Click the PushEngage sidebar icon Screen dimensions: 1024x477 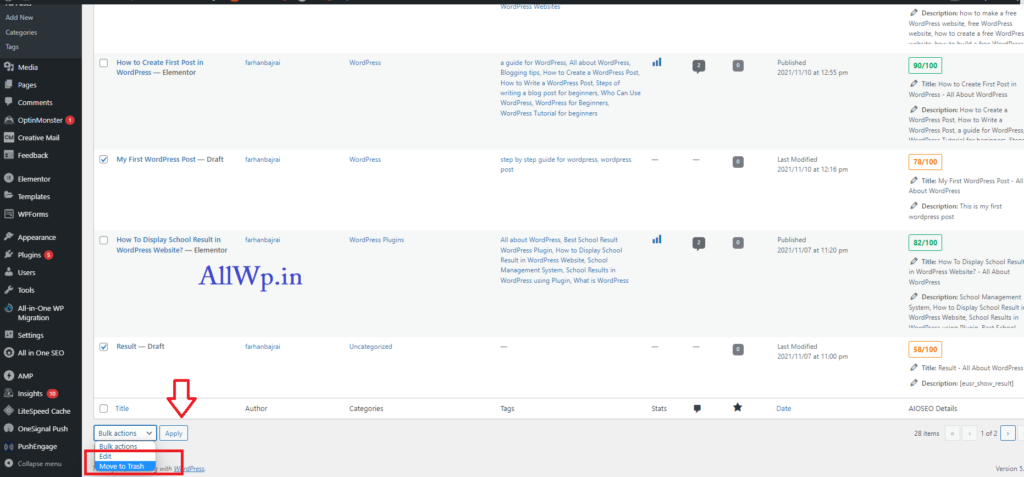coord(8,446)
